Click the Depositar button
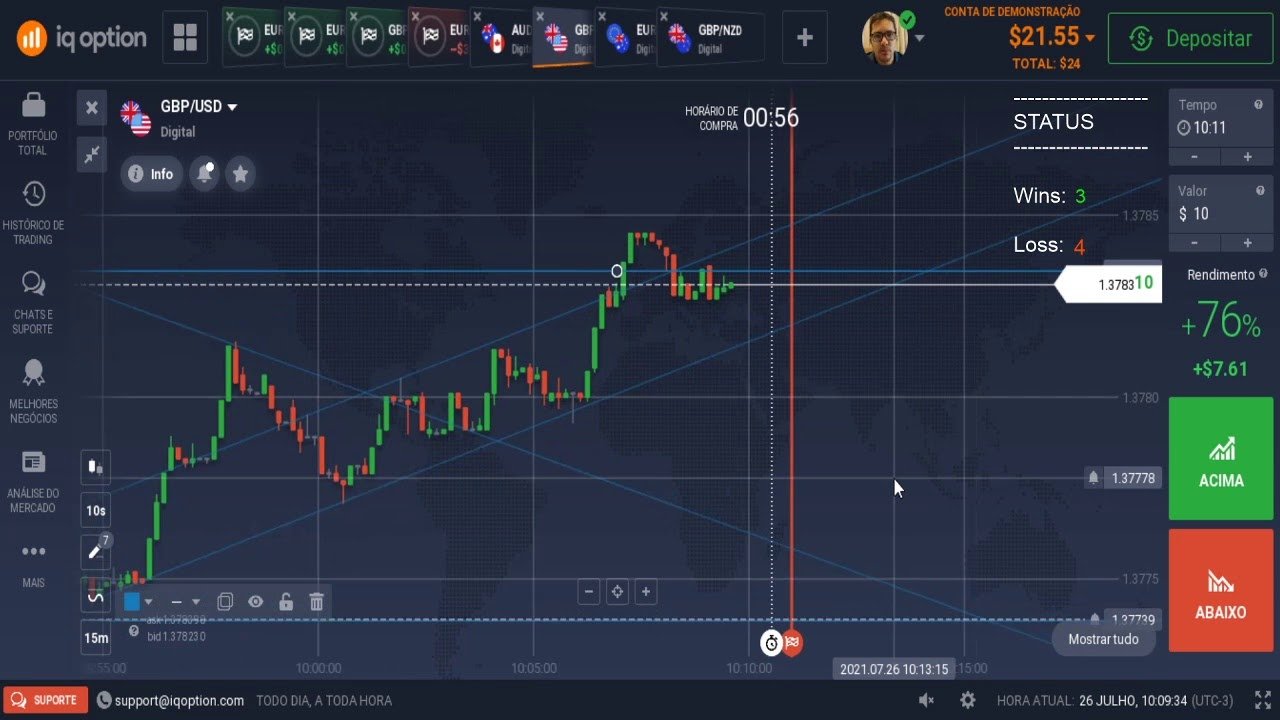The width and height of the screenshot is (1280, 720). tap(1190, 37)
